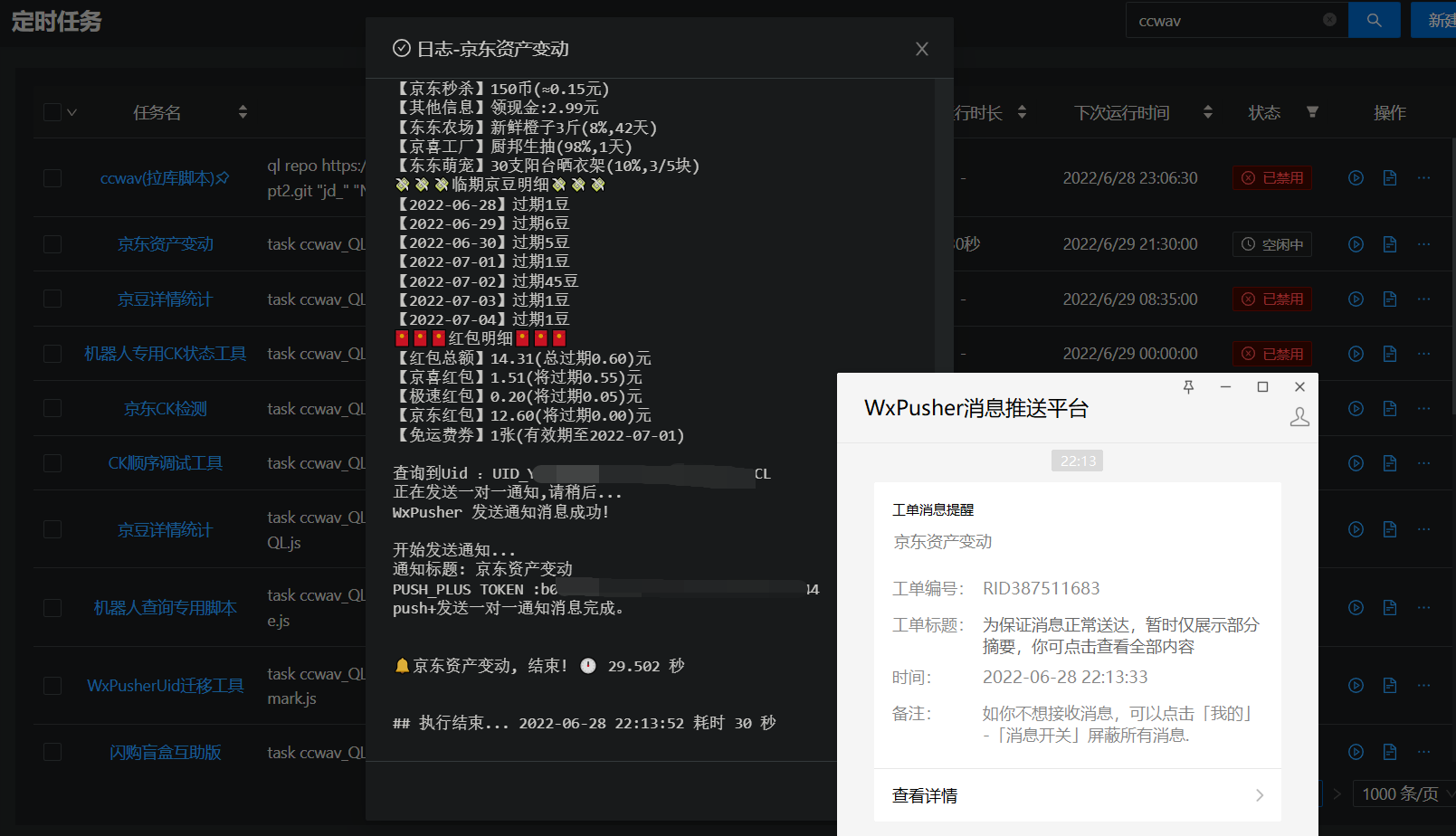Viewport: 1456px width, 836px height.
Task: Toggle the select-all checkbox in table header
Action: click(52, 112)
